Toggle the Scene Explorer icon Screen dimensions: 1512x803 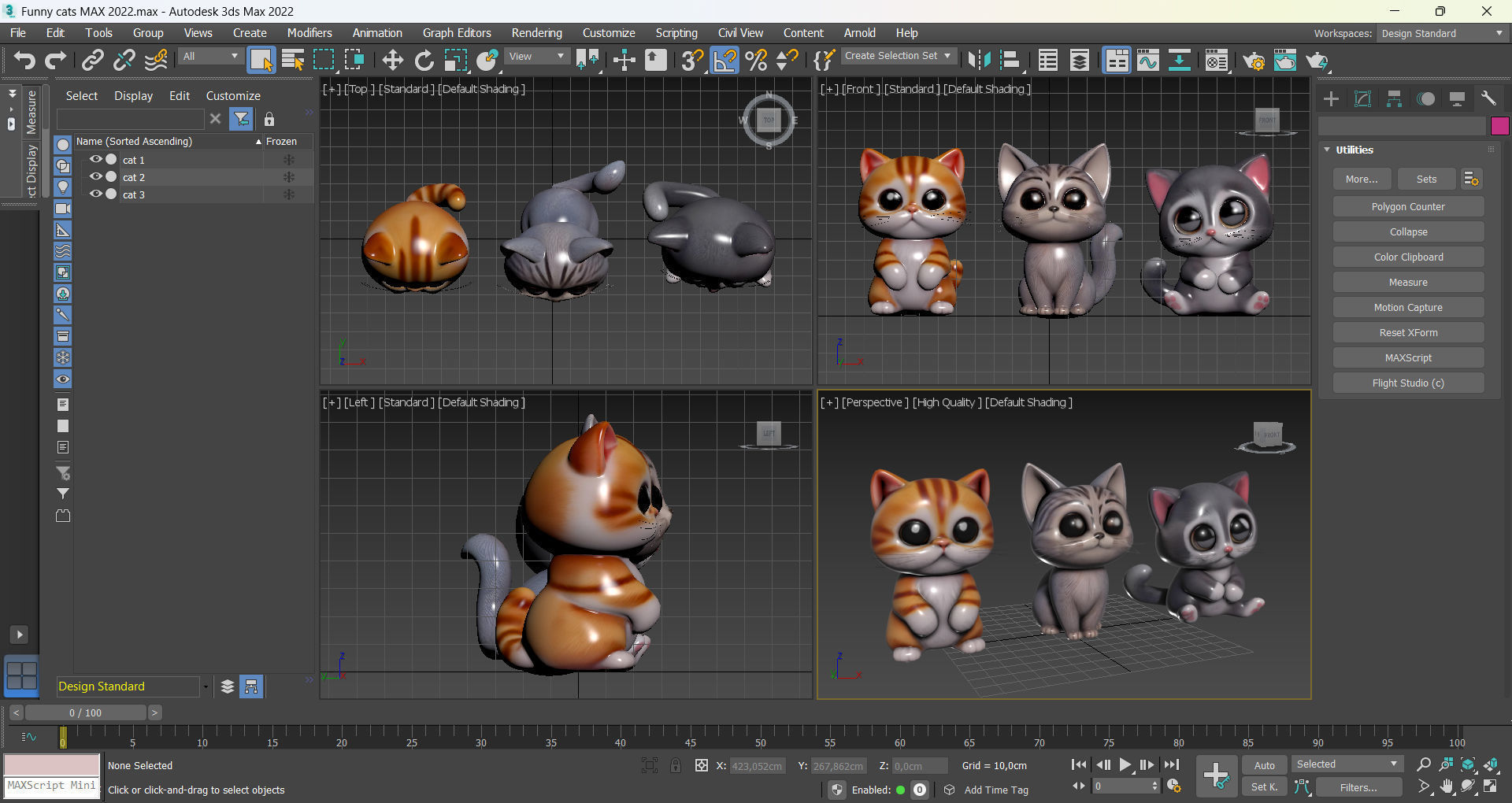click(x=1047, y=60)
